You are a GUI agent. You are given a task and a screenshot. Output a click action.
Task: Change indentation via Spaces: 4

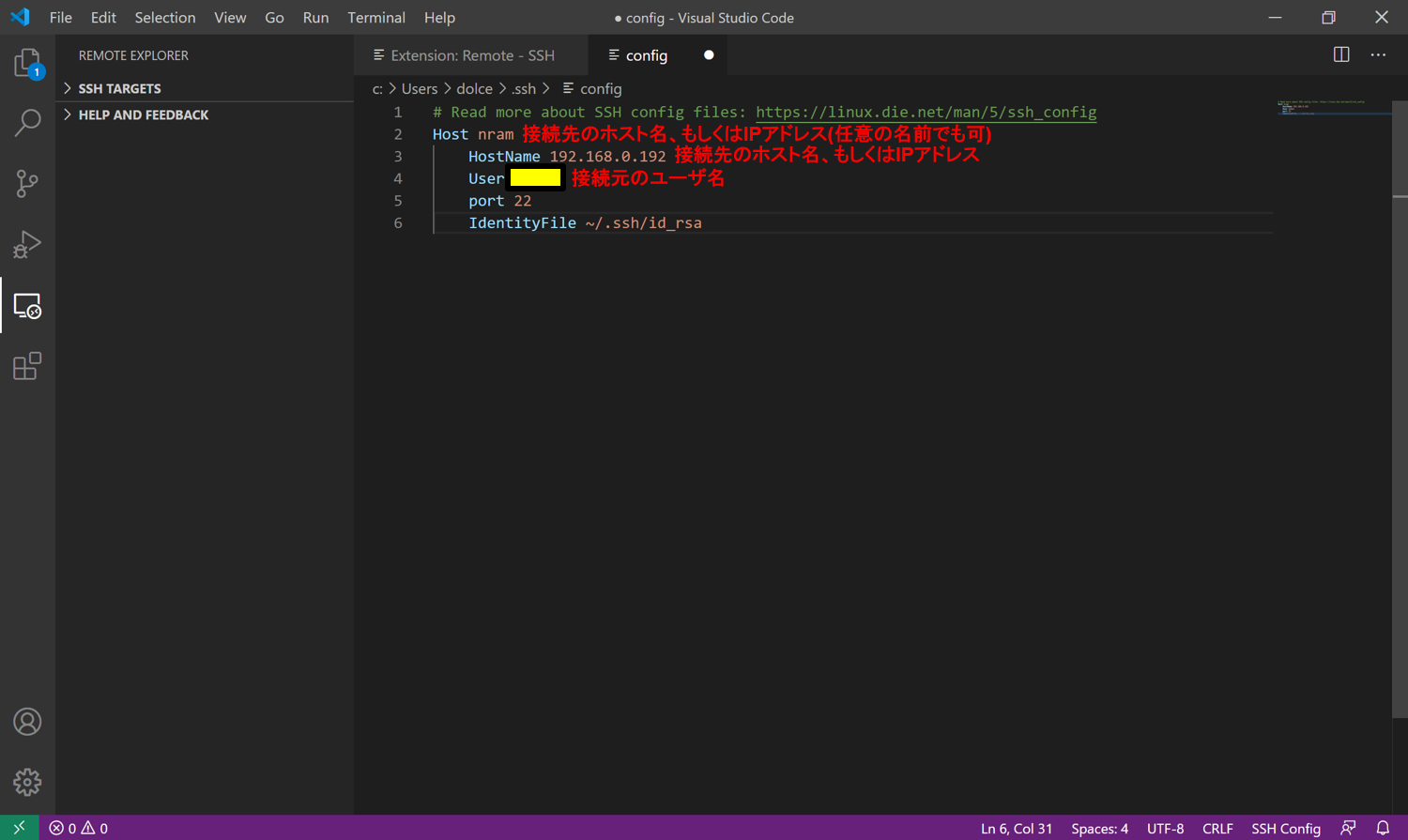[x=1100, y=828]
